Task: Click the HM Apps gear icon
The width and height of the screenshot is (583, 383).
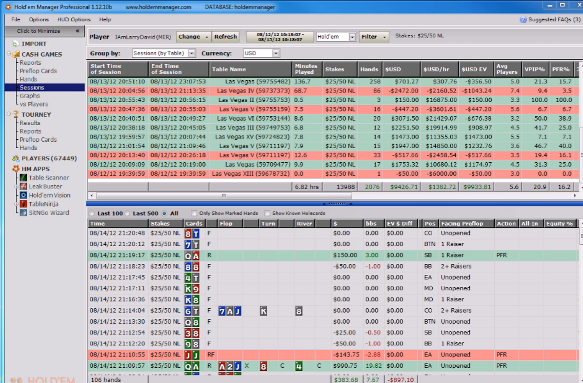Action: point(16,169)
